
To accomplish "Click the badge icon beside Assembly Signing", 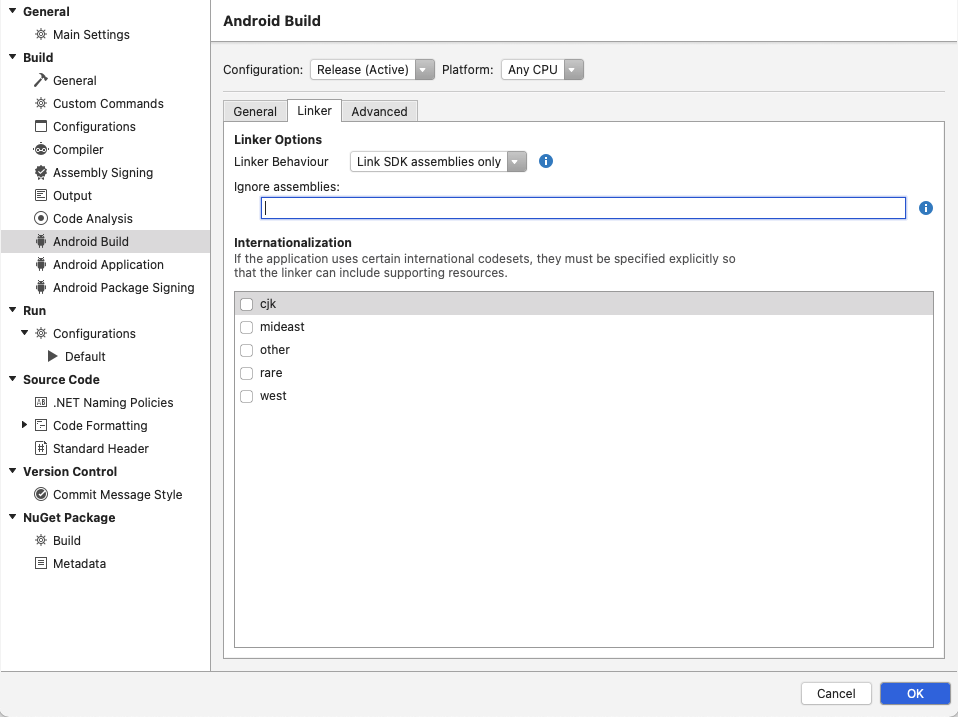I will [40, 172].
